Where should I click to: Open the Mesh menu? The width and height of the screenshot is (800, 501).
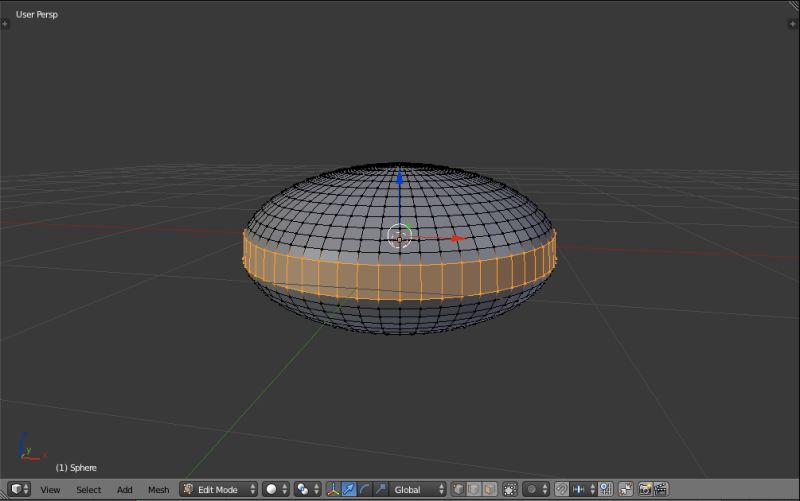coord(158,490)
